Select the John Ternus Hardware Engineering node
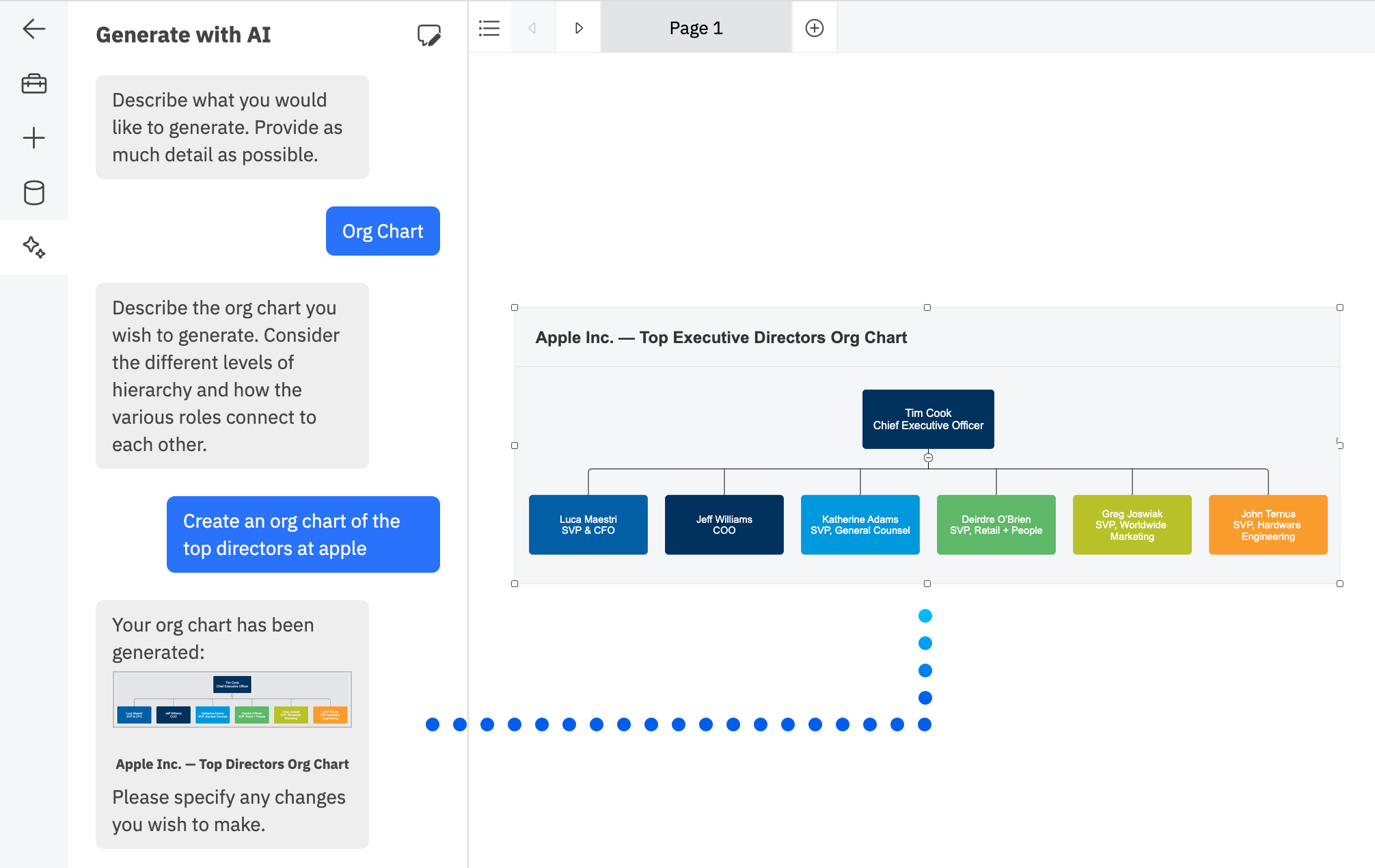Screen dimensions: 1375x868 click(x=1268, y=524)
